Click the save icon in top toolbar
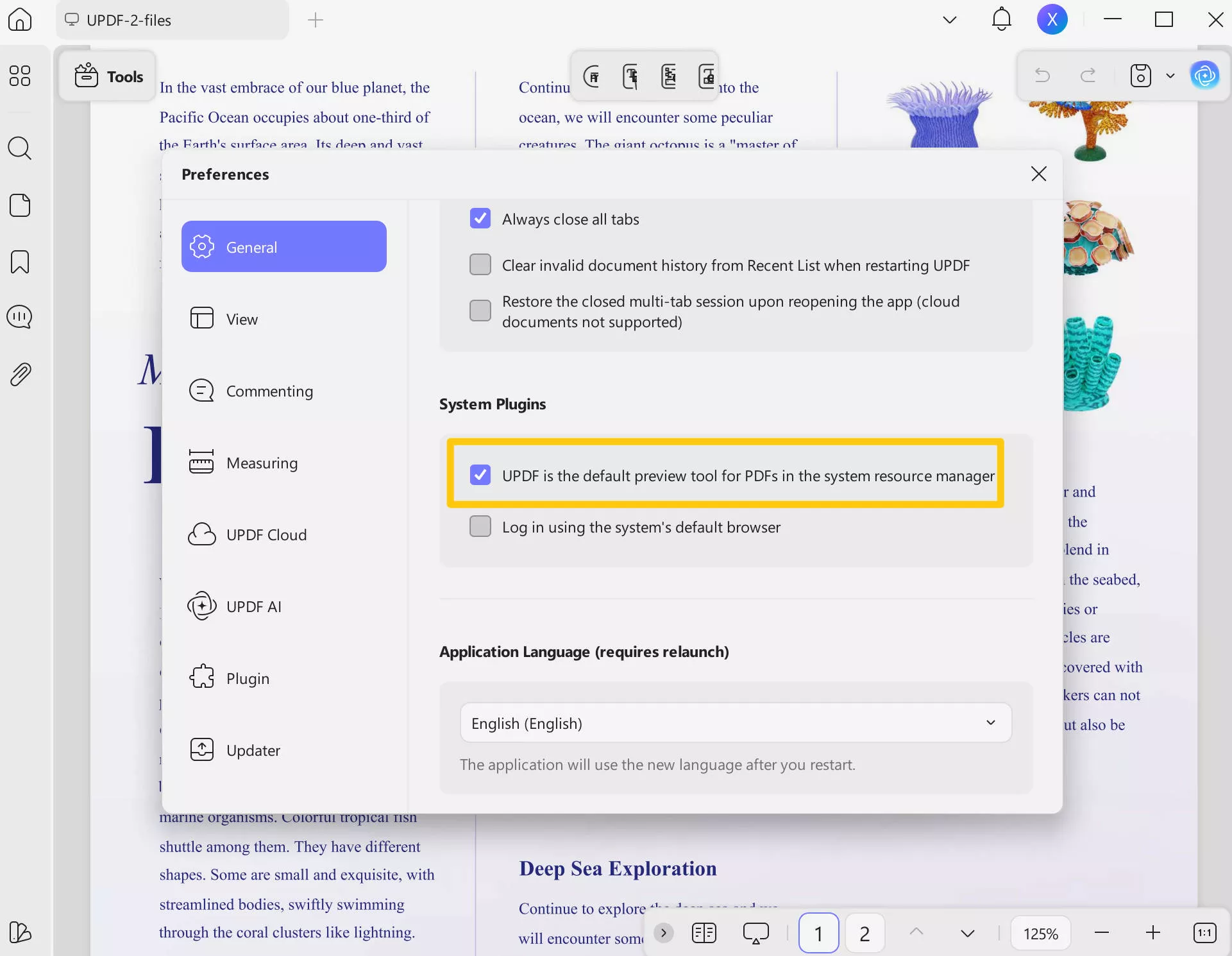Screen dimensions: 1232x956 1140,76
